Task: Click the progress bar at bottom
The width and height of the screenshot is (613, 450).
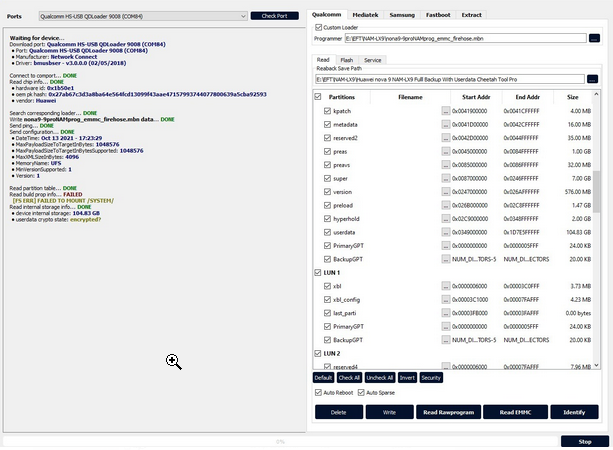Action: [280, 441]
